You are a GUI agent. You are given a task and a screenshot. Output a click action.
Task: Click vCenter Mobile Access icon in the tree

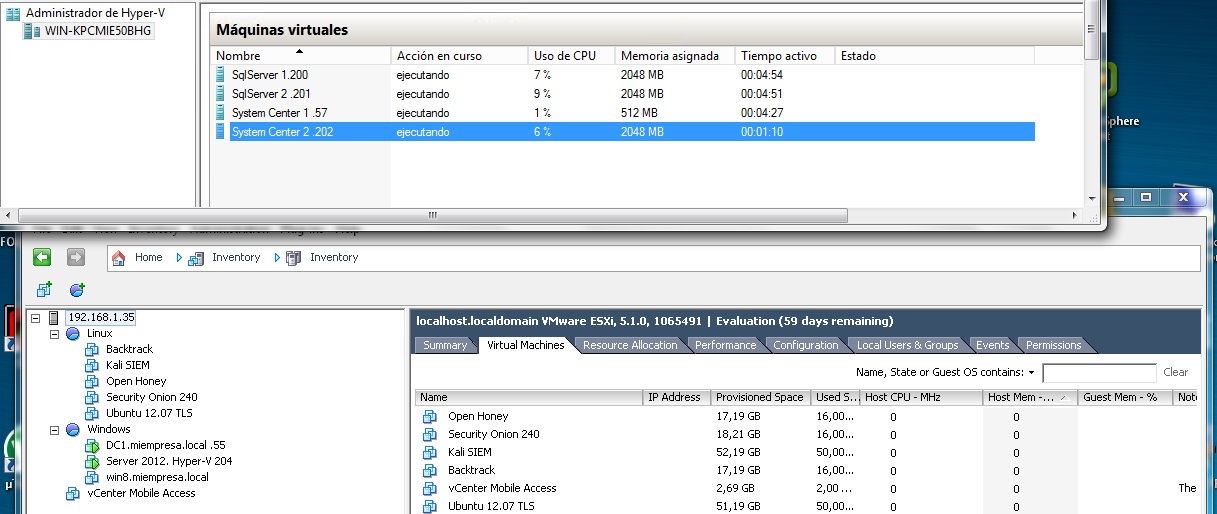(72, 493)
